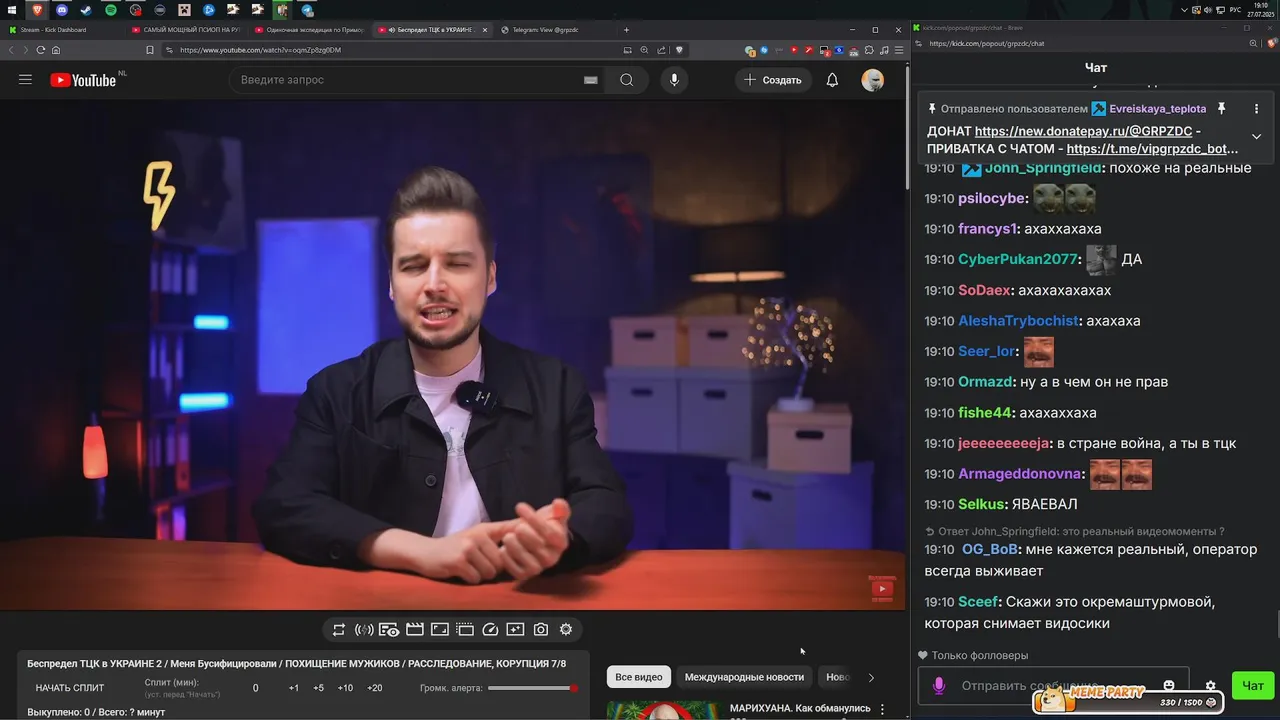Open YouTube notifications bell

pos(832,80)
